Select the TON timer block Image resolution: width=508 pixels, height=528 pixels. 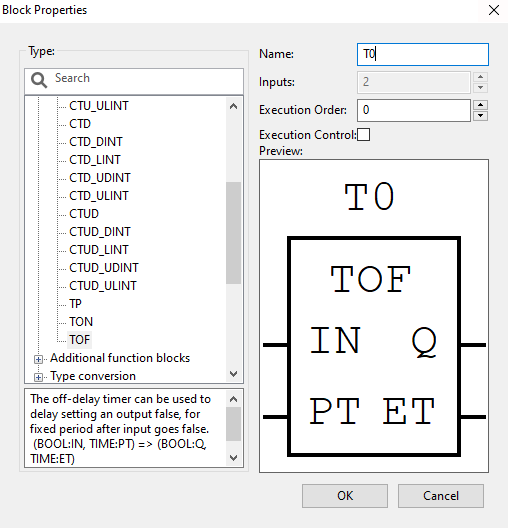click(81, 322)
